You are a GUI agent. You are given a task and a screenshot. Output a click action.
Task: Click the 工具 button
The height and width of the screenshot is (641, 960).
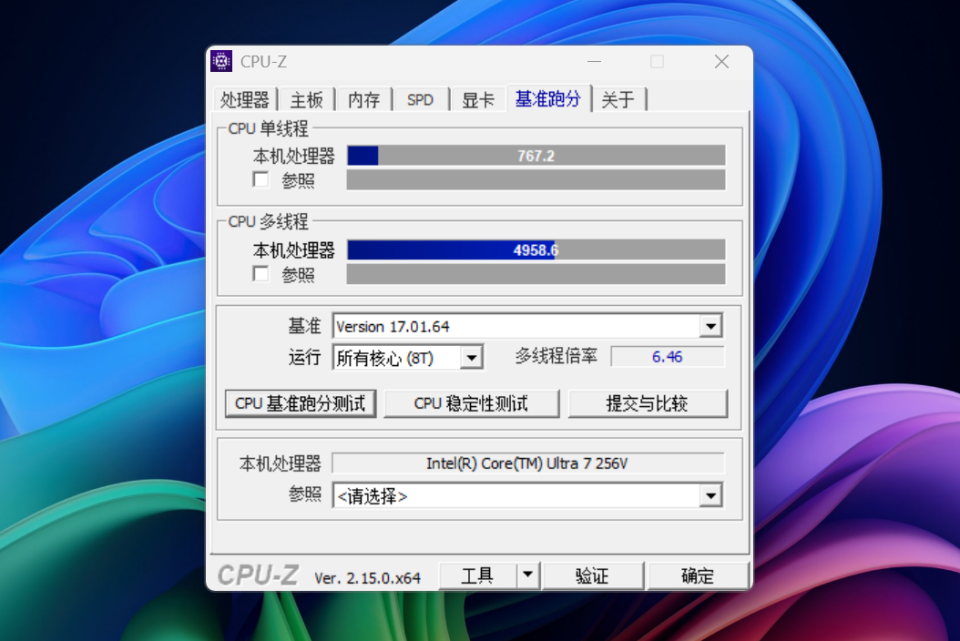[x=478, y=575]
